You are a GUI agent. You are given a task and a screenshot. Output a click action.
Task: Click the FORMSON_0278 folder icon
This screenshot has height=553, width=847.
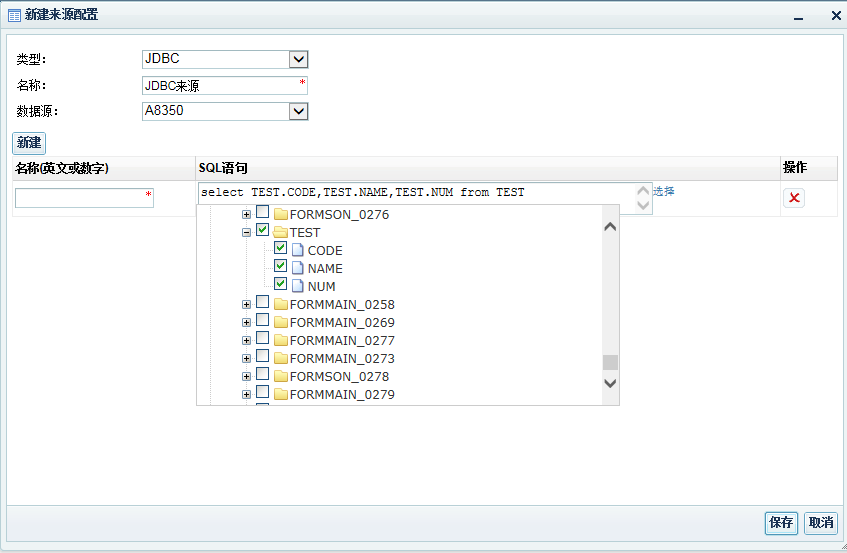280,376
